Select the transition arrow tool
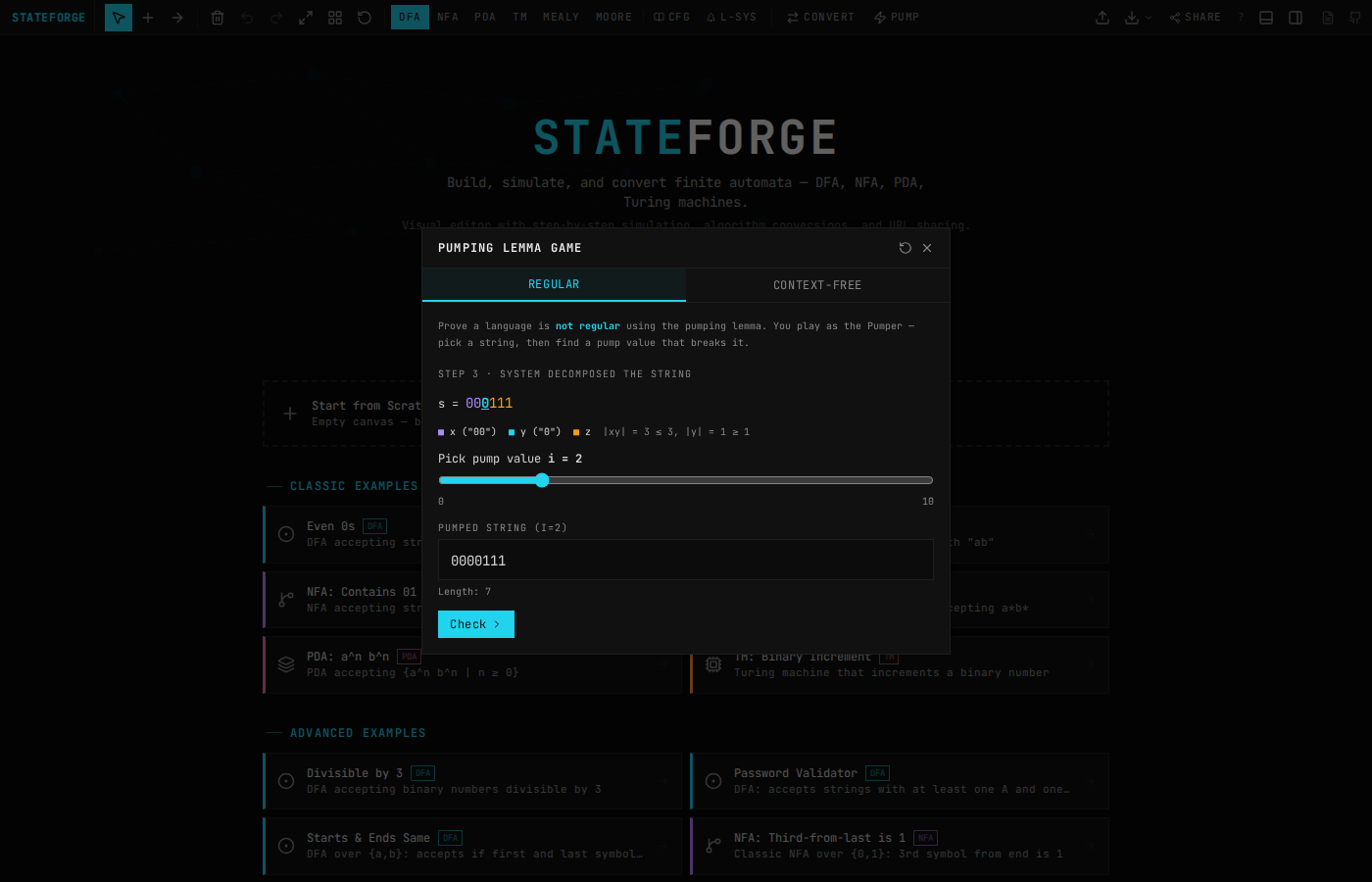 177,18
